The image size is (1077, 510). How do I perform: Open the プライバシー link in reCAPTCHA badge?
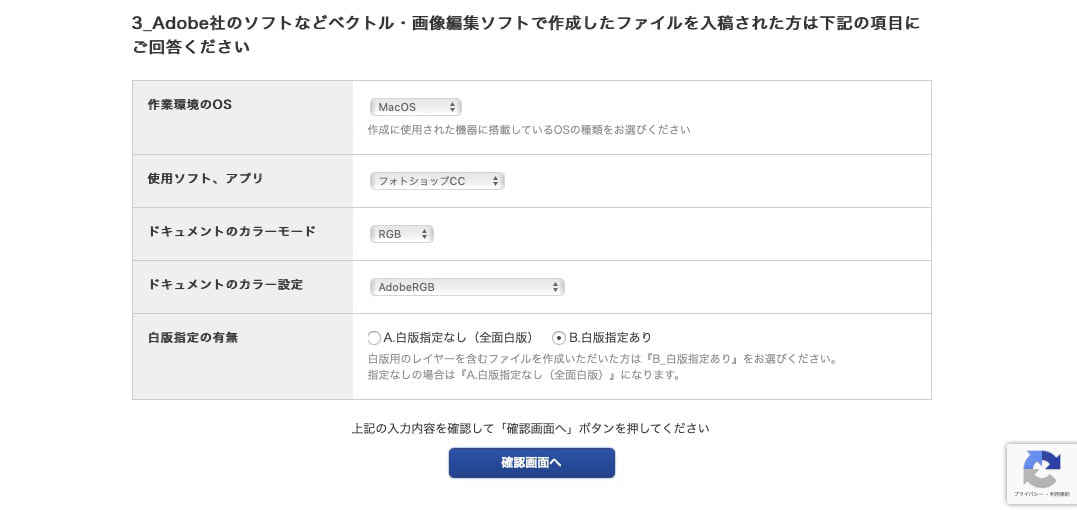point(1024,493)
